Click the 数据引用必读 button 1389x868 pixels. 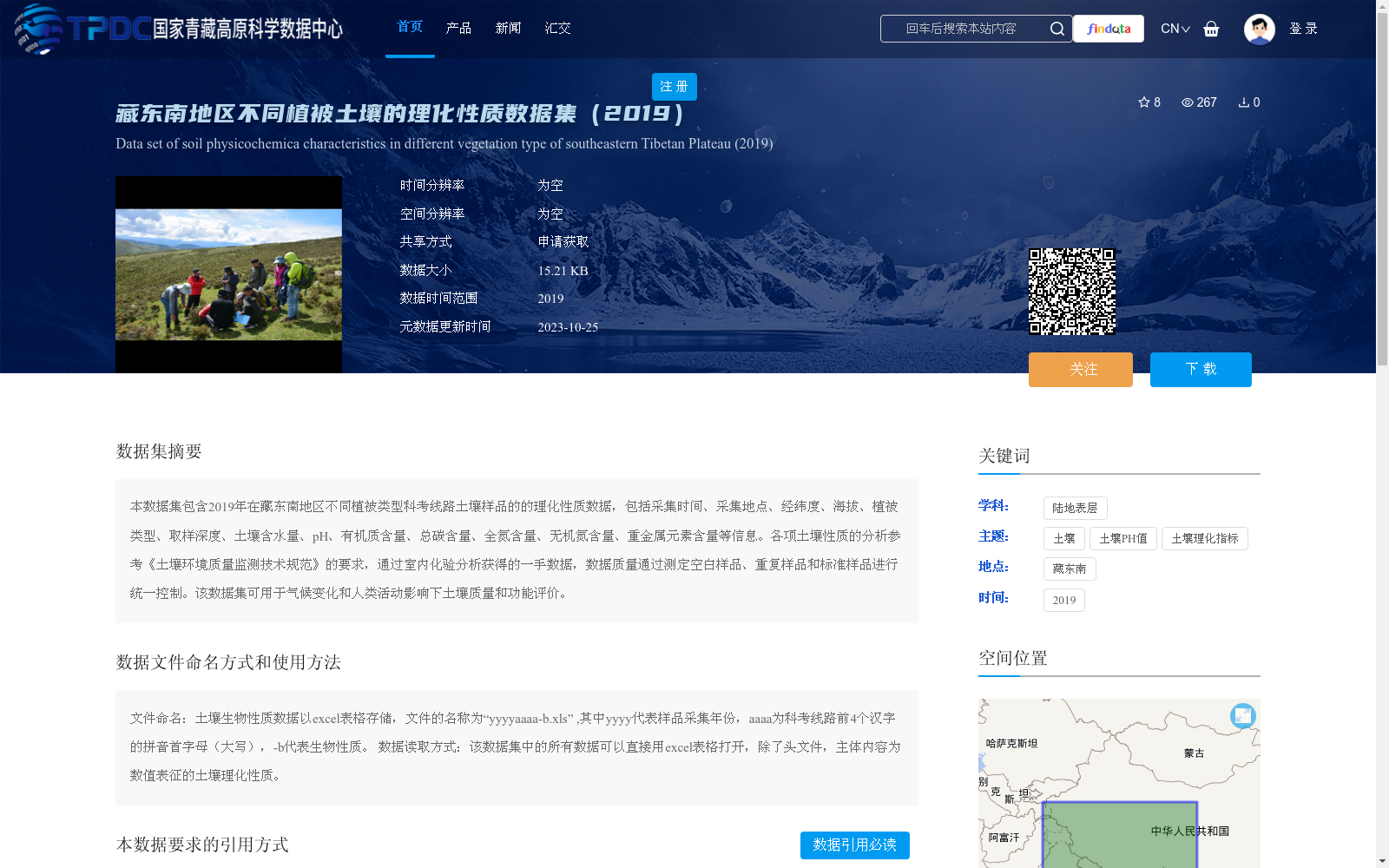pos(855,845)
